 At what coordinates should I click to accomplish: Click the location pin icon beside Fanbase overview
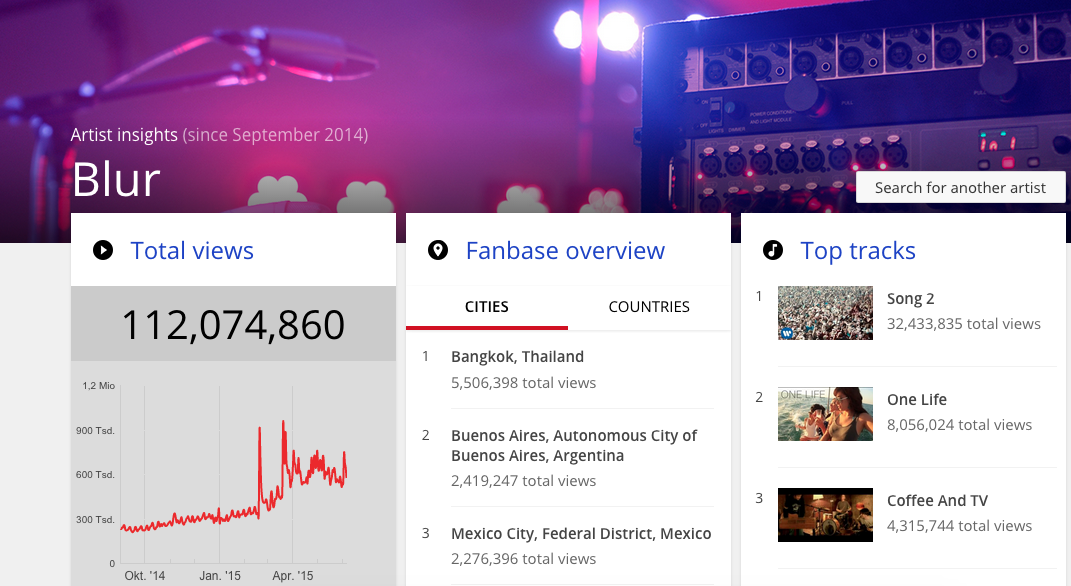tap(438, 250)
